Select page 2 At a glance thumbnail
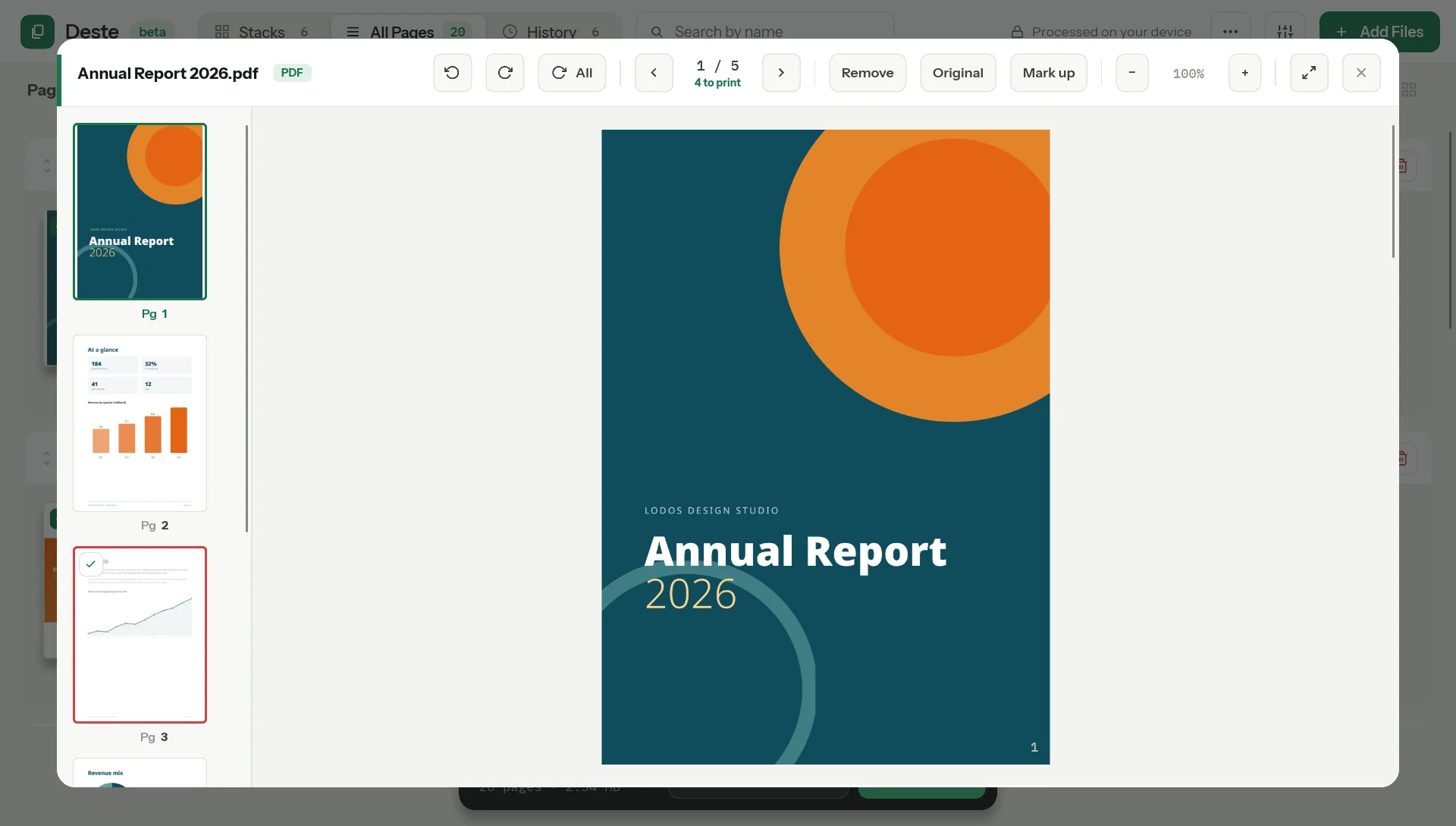 (x=140, y=423)
